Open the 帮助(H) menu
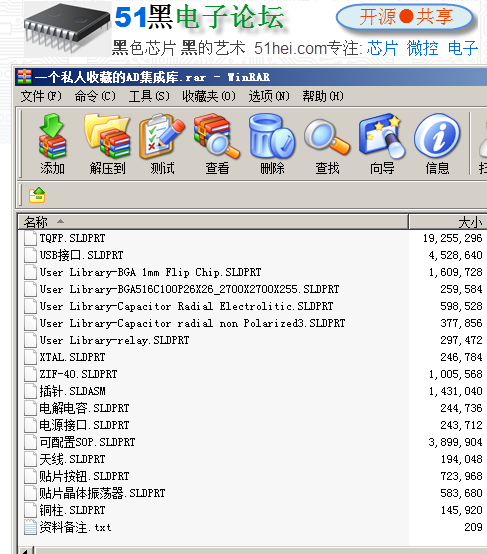 pyautogui.click(x=323, y=96)
